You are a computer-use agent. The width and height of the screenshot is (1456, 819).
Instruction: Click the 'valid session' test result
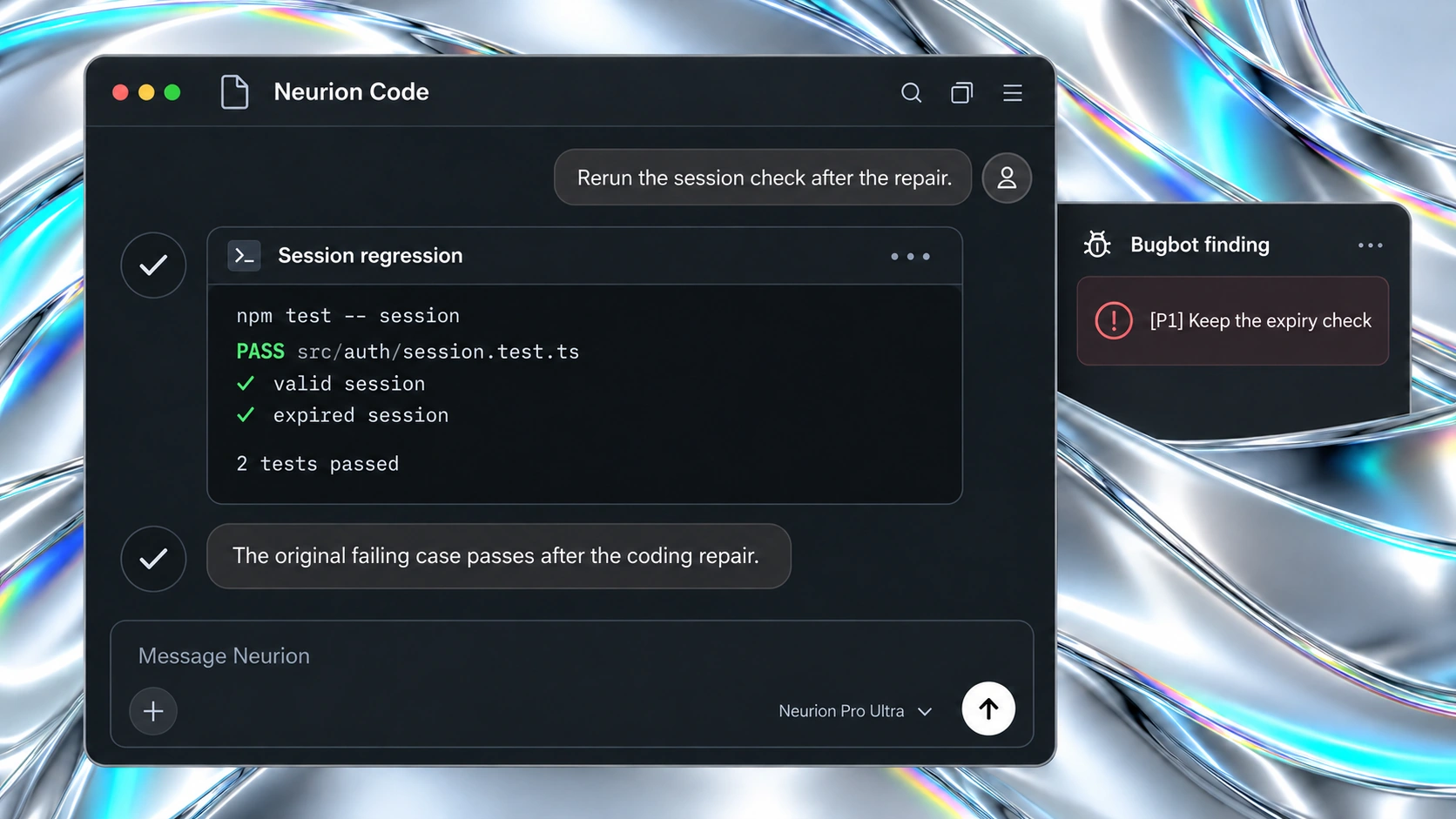331,384
